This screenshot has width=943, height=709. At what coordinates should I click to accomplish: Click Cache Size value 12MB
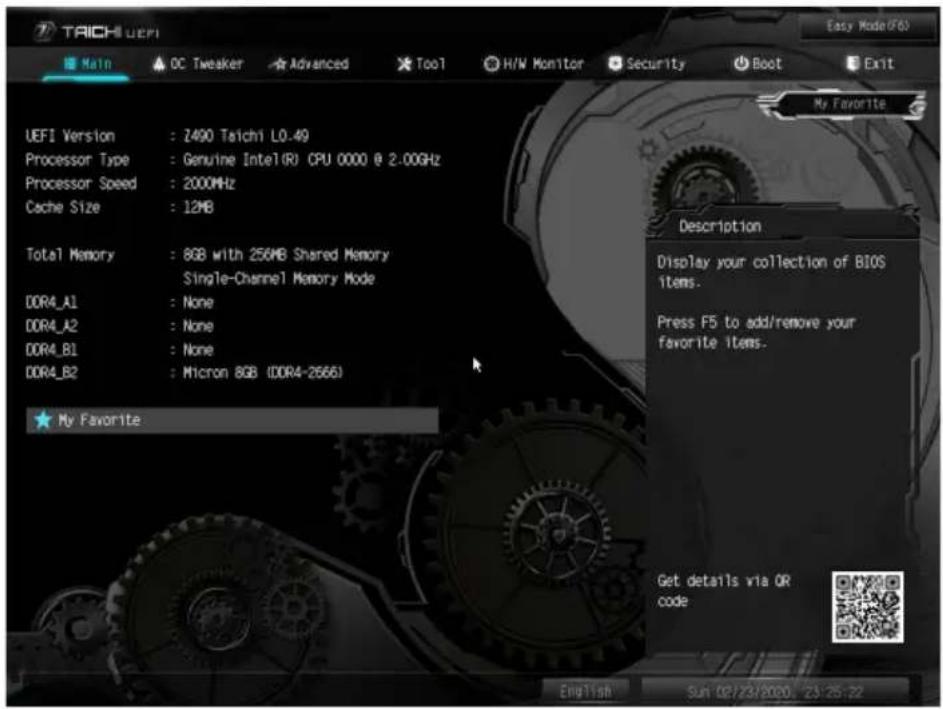point(198,207)
